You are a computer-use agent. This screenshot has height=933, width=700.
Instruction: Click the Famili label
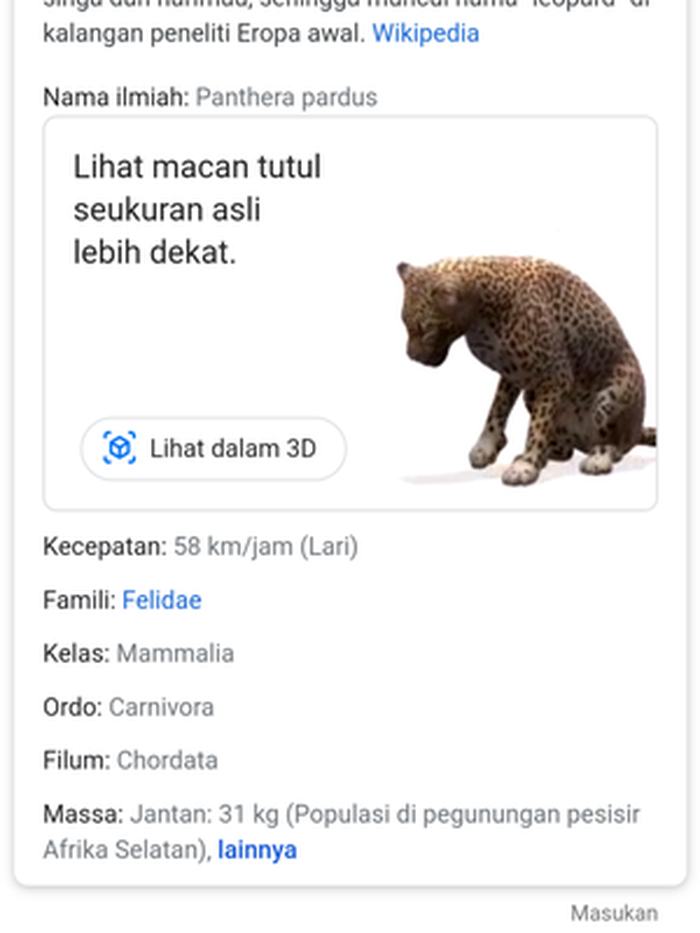coord(80,600)
